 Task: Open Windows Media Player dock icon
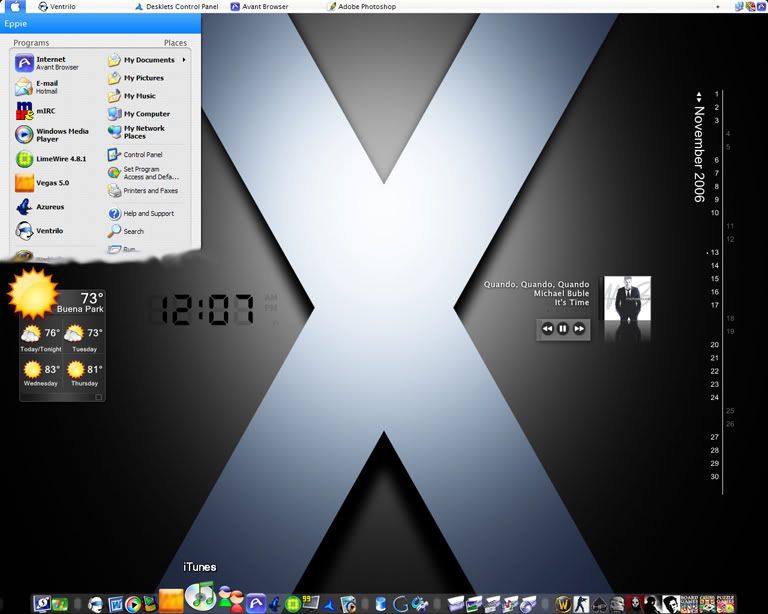point(132,604)
